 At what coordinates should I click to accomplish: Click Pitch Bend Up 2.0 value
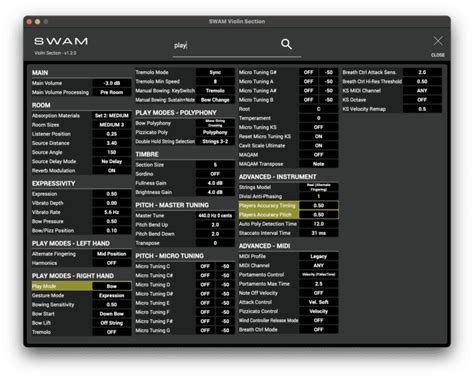pos(215,225)
